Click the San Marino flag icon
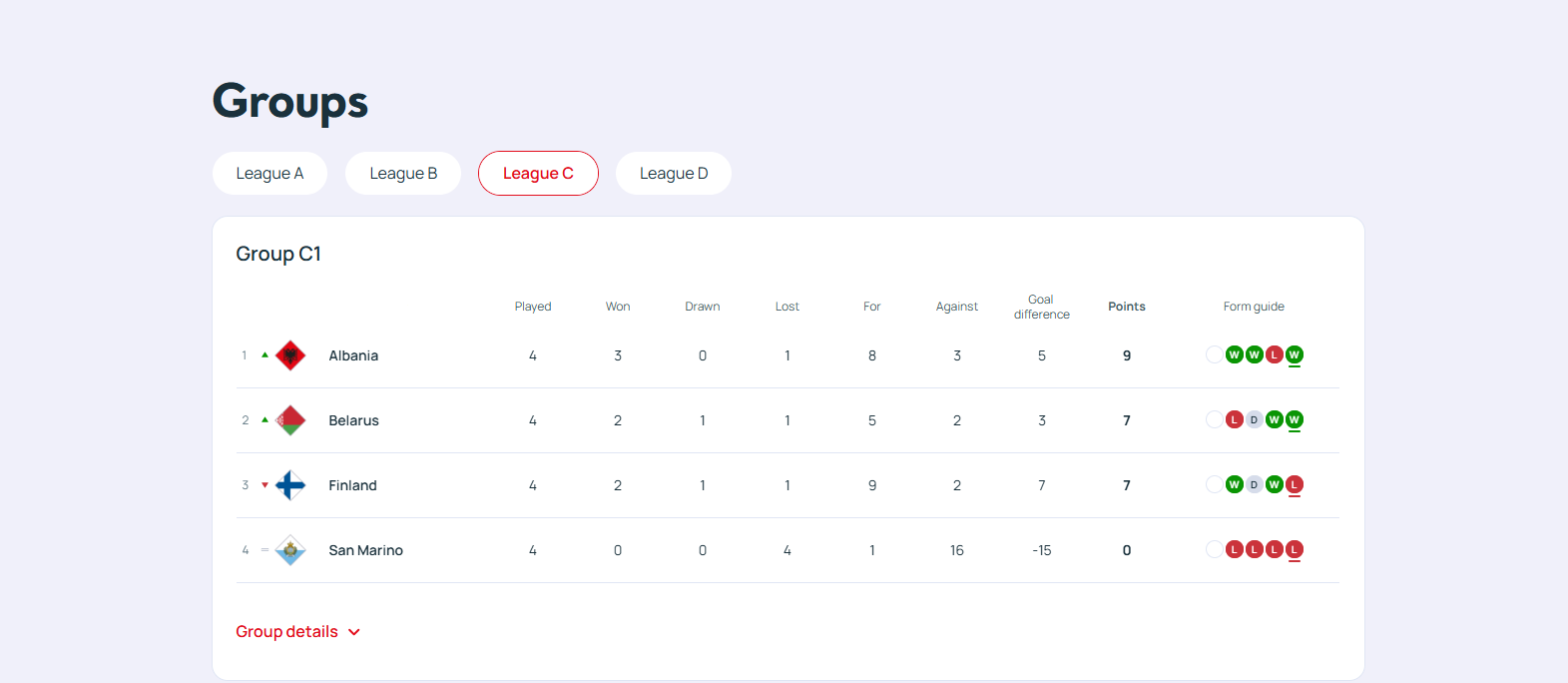 click(290, 550)
